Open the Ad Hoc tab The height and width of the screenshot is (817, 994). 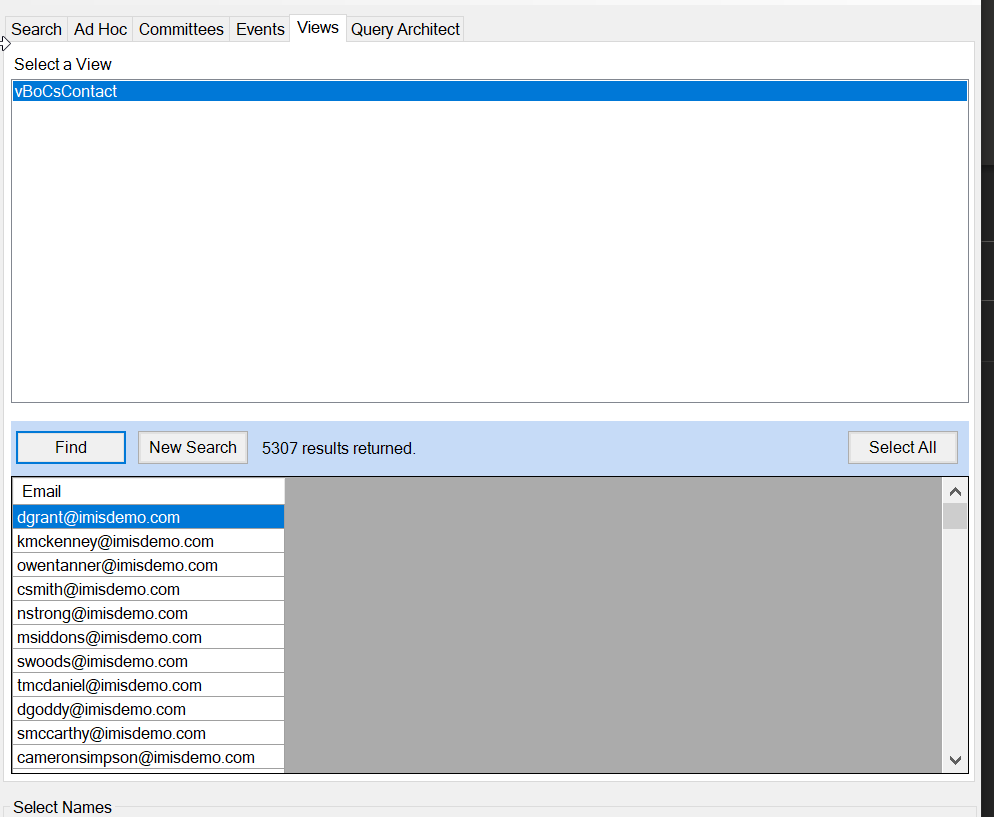[101, 30]
